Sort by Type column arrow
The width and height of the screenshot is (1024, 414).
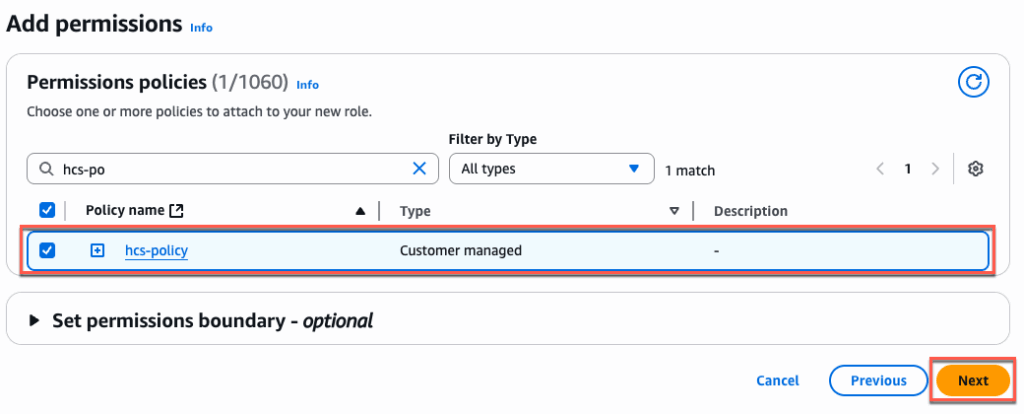(674, 211)
